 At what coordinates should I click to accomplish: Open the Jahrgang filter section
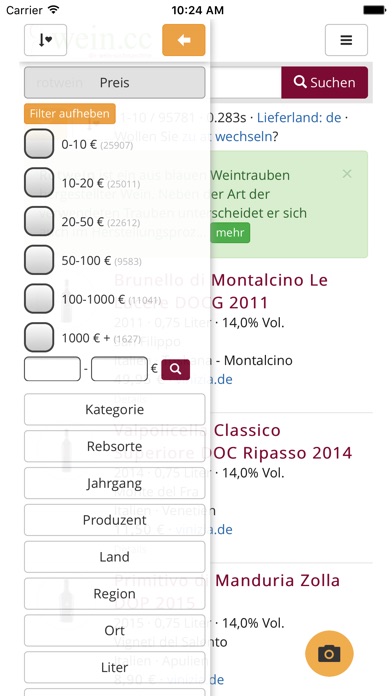click(115, 483)
